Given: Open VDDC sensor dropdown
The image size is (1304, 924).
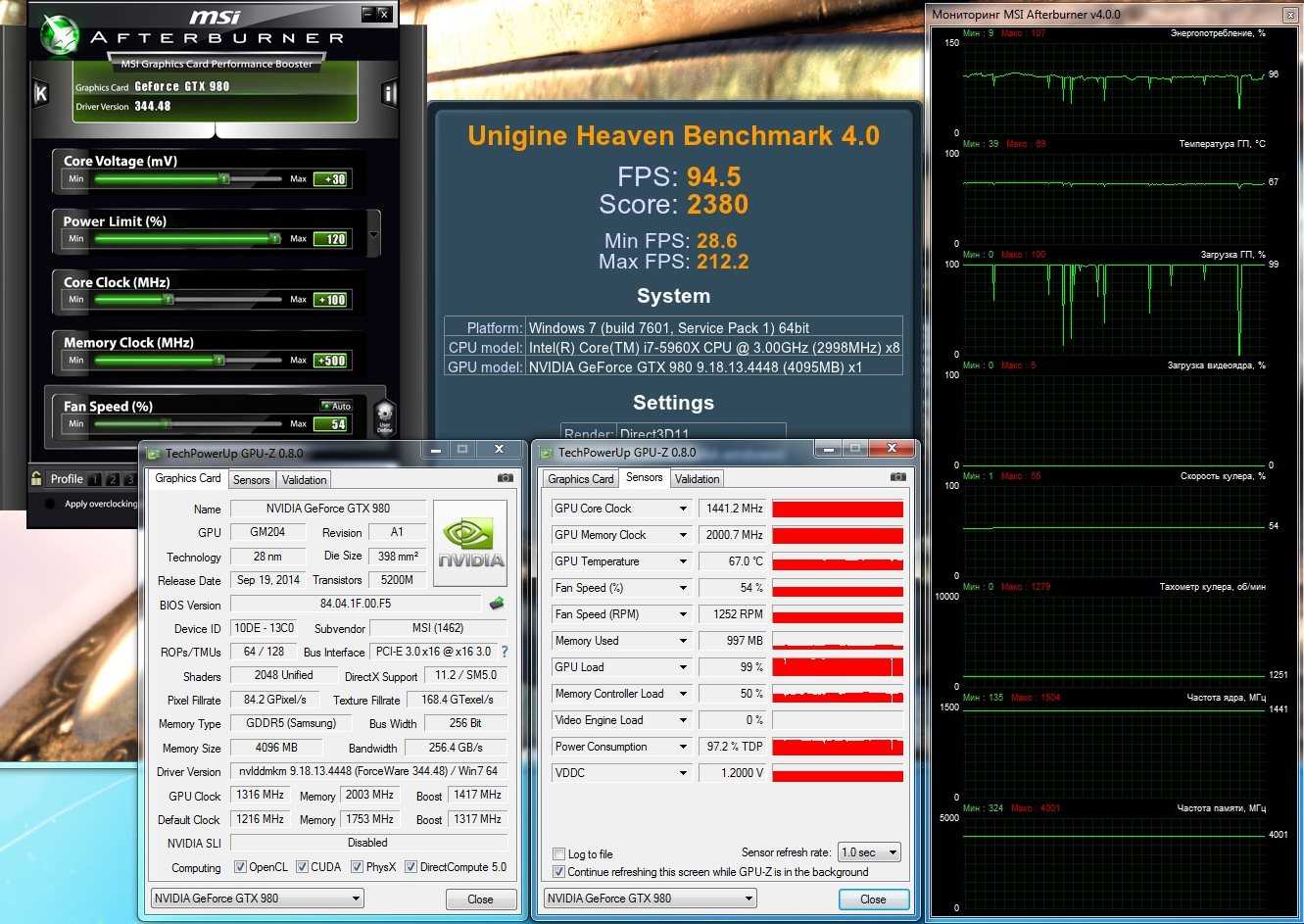Looking at the screenshot, I should click(683, 773).
